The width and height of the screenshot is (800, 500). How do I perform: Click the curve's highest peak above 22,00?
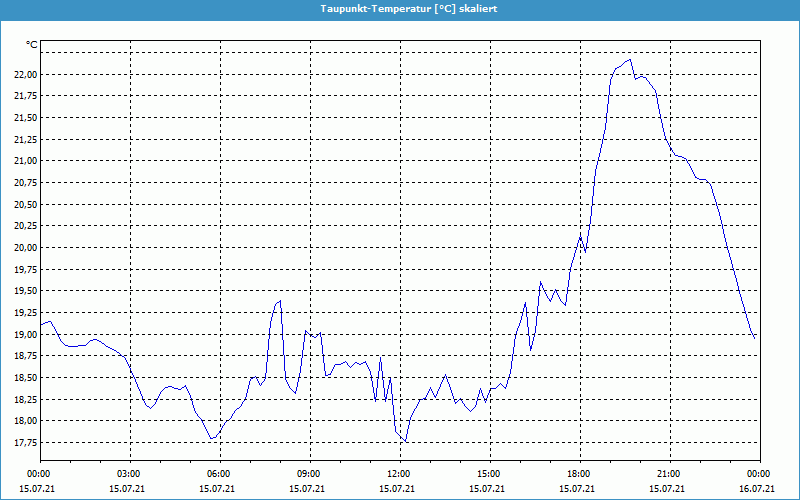[629, 59]
